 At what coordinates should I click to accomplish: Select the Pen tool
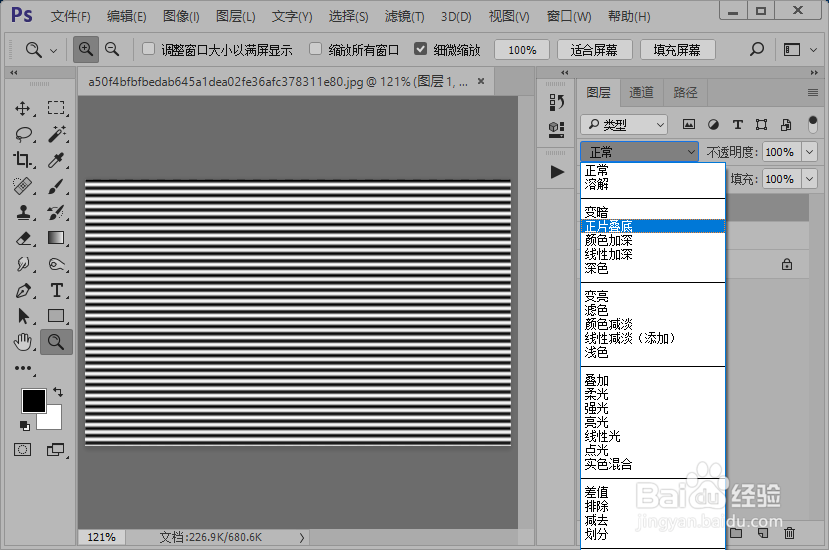coord(23,290)
